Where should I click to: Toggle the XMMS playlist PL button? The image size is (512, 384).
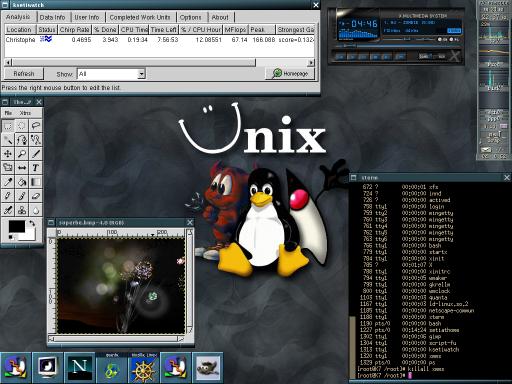[454, 39]
